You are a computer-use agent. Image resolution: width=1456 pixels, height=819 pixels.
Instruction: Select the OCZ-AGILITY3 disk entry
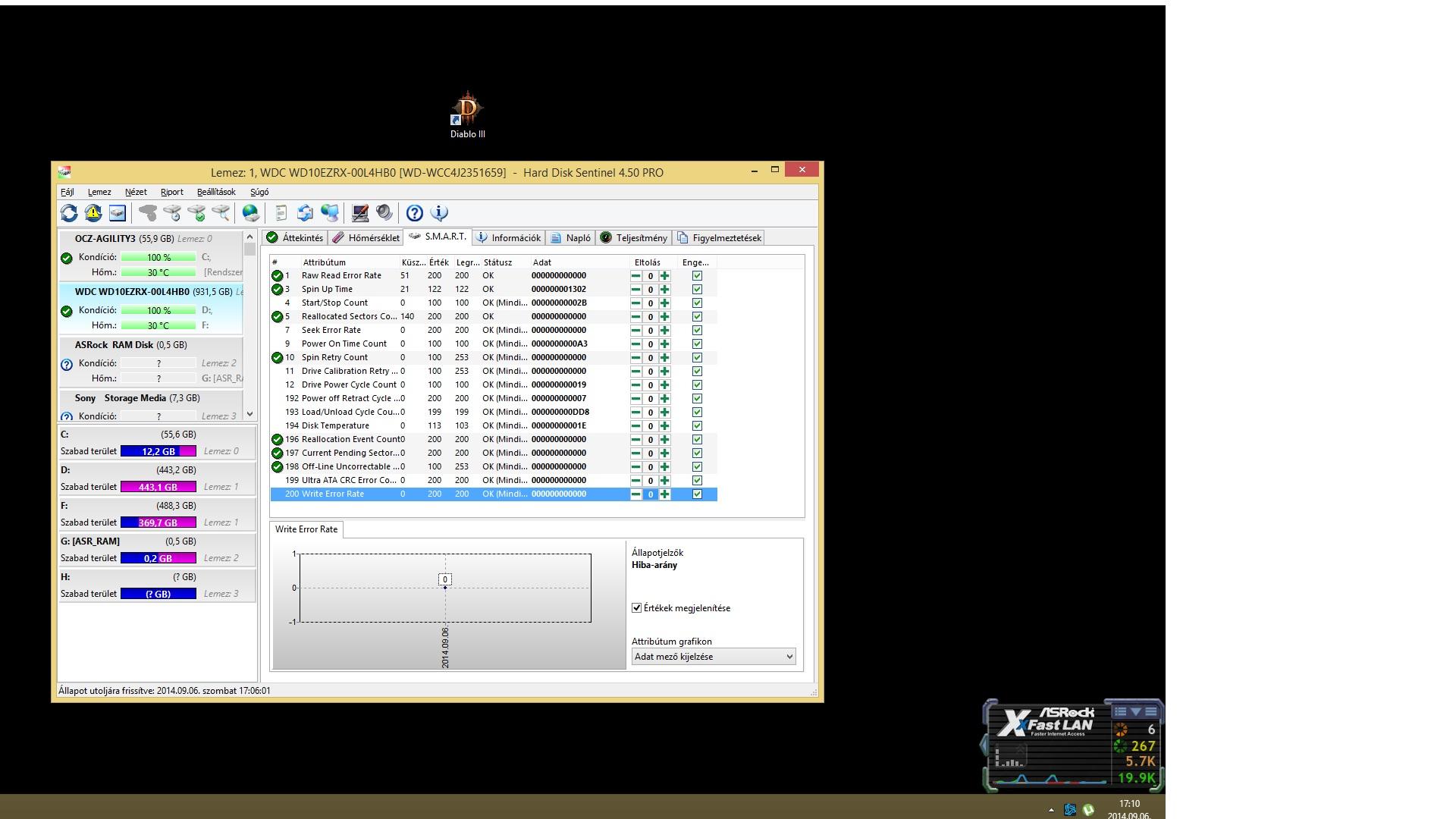coord(151,256)
